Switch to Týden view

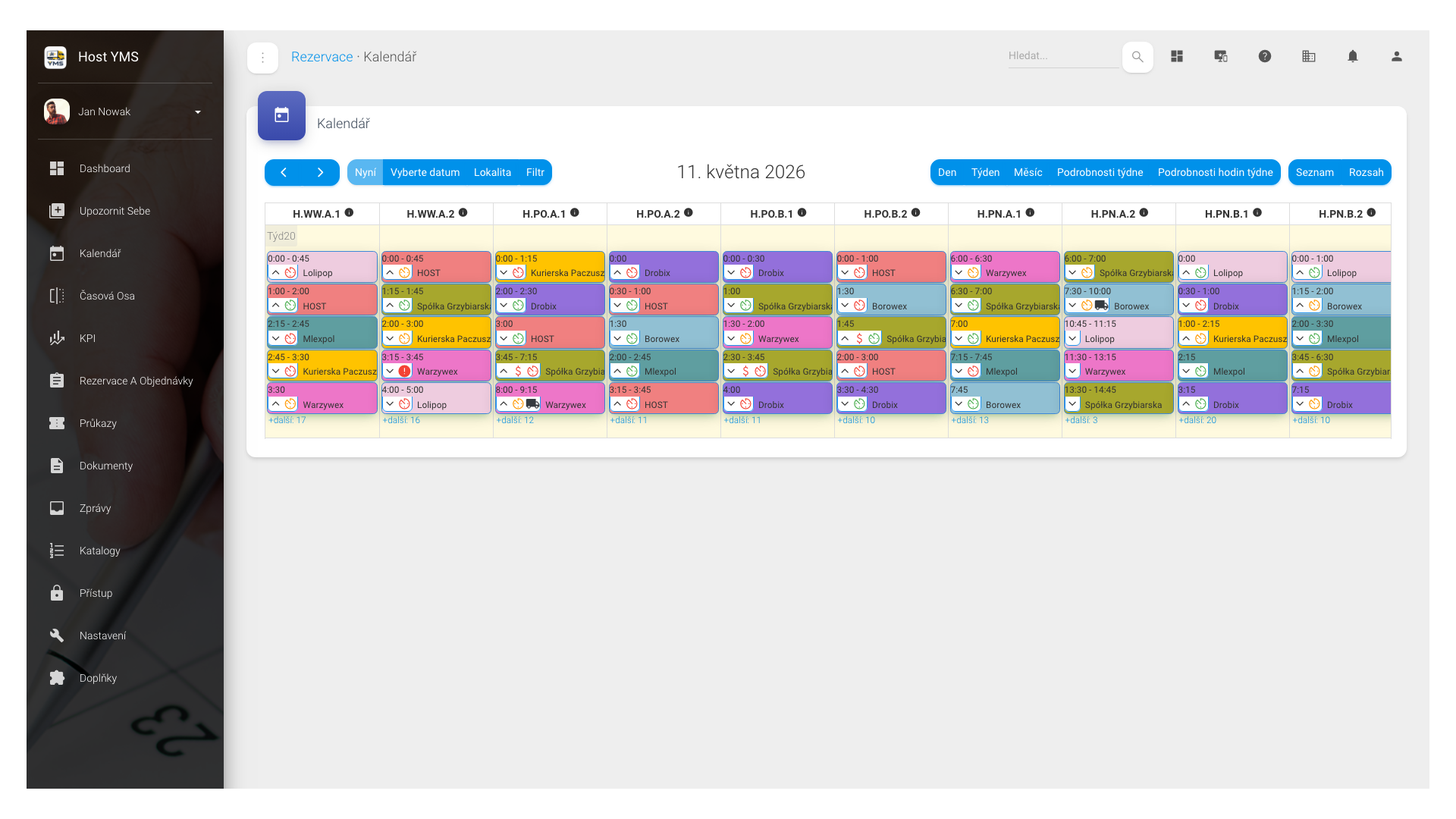[985, 172]
